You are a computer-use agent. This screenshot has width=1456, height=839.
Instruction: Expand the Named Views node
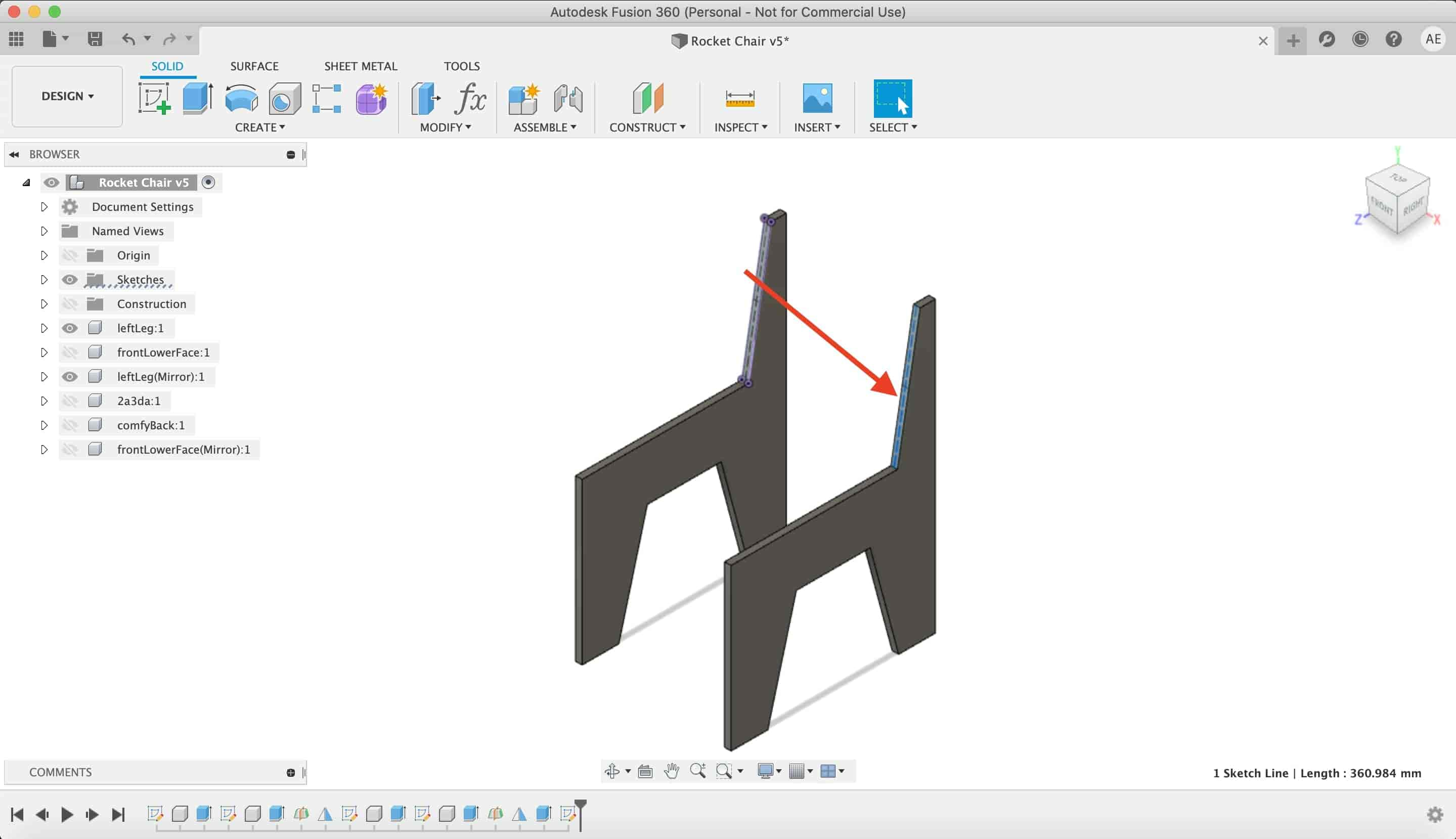44,231
